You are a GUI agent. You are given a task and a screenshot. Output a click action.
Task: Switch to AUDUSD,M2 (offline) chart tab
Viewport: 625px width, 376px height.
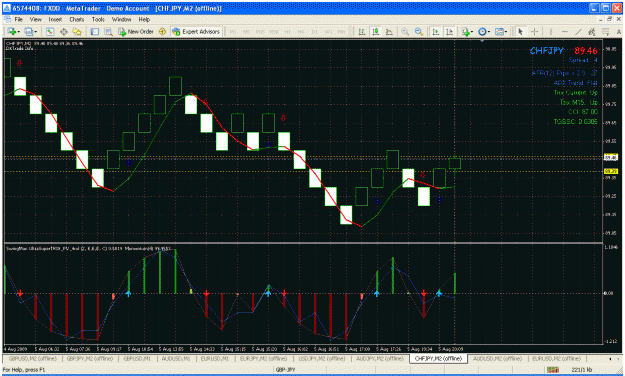tap(497, 358)
